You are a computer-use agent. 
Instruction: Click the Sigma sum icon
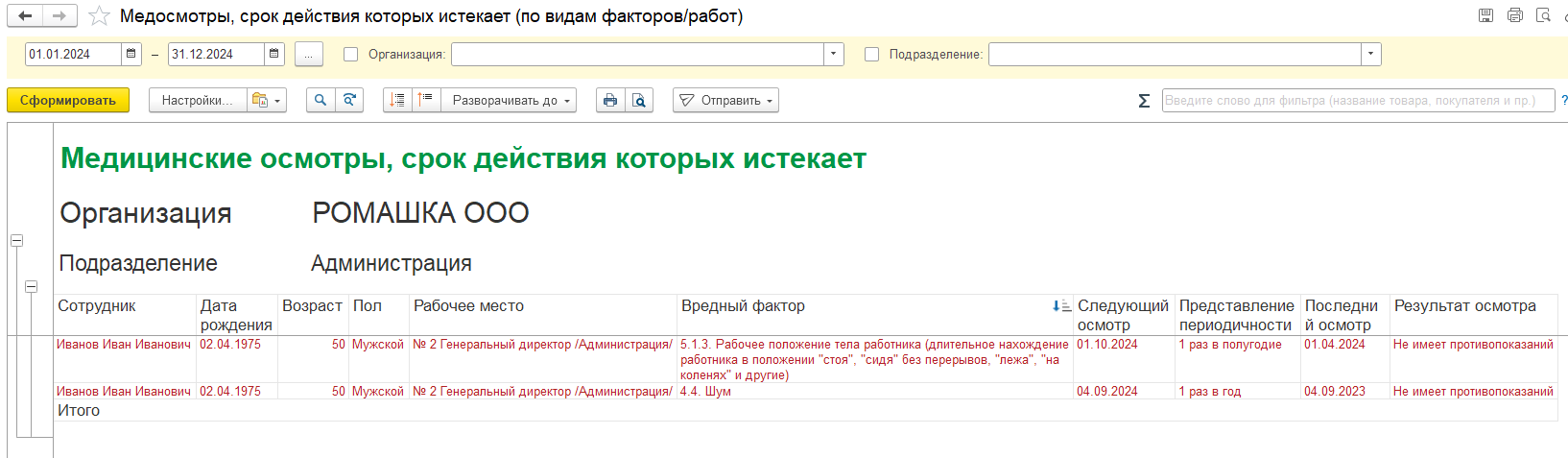click(x=1144, y=101)
